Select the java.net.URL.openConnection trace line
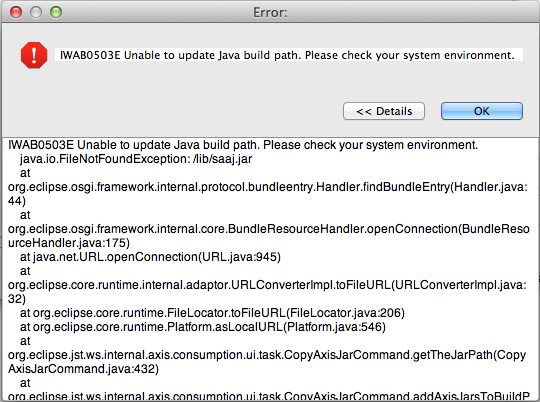The width and height of the screenshot is (540, 402). [150, 257]
